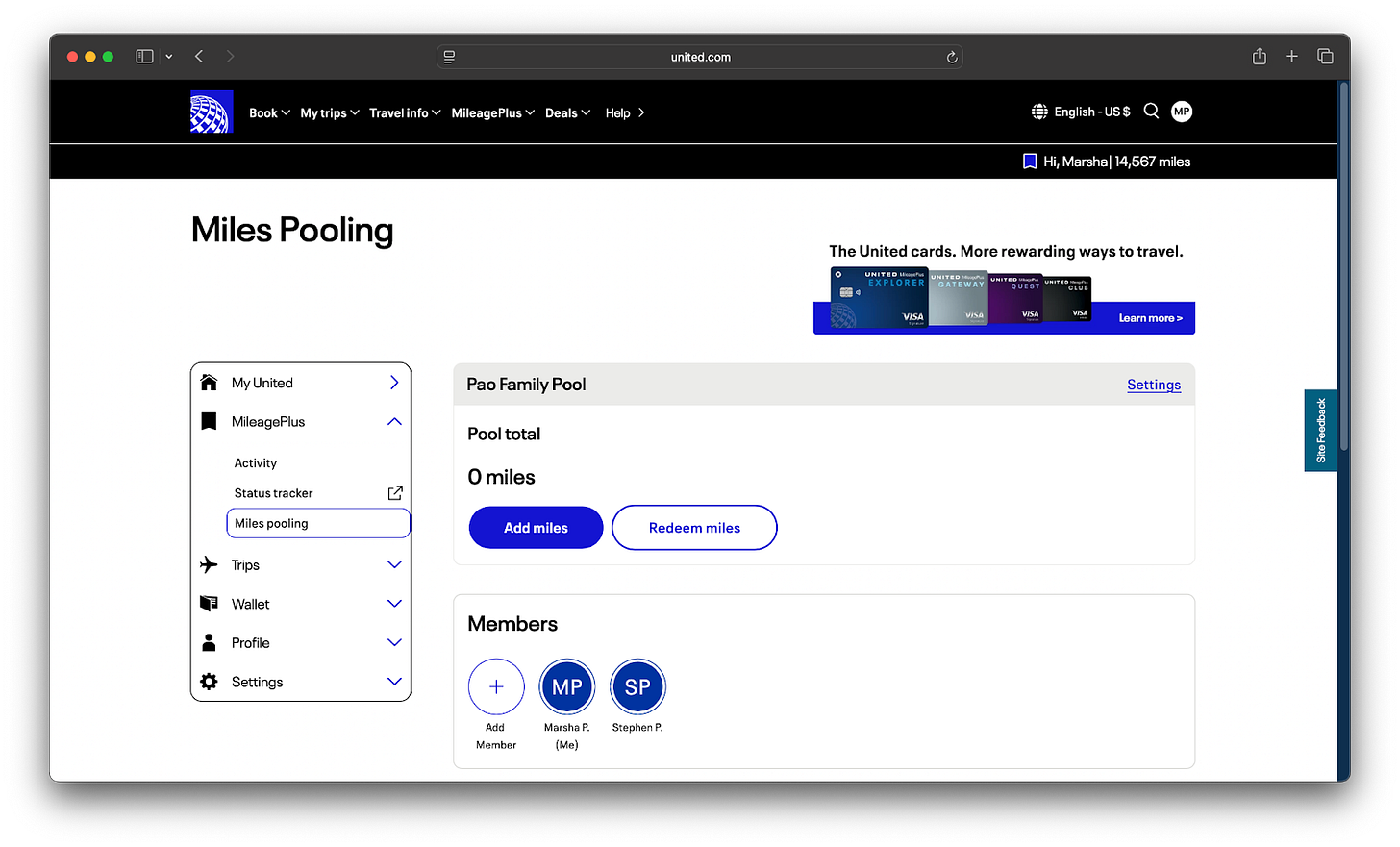
Task: Click the page vertical scrollbar
Action: 1343,267
